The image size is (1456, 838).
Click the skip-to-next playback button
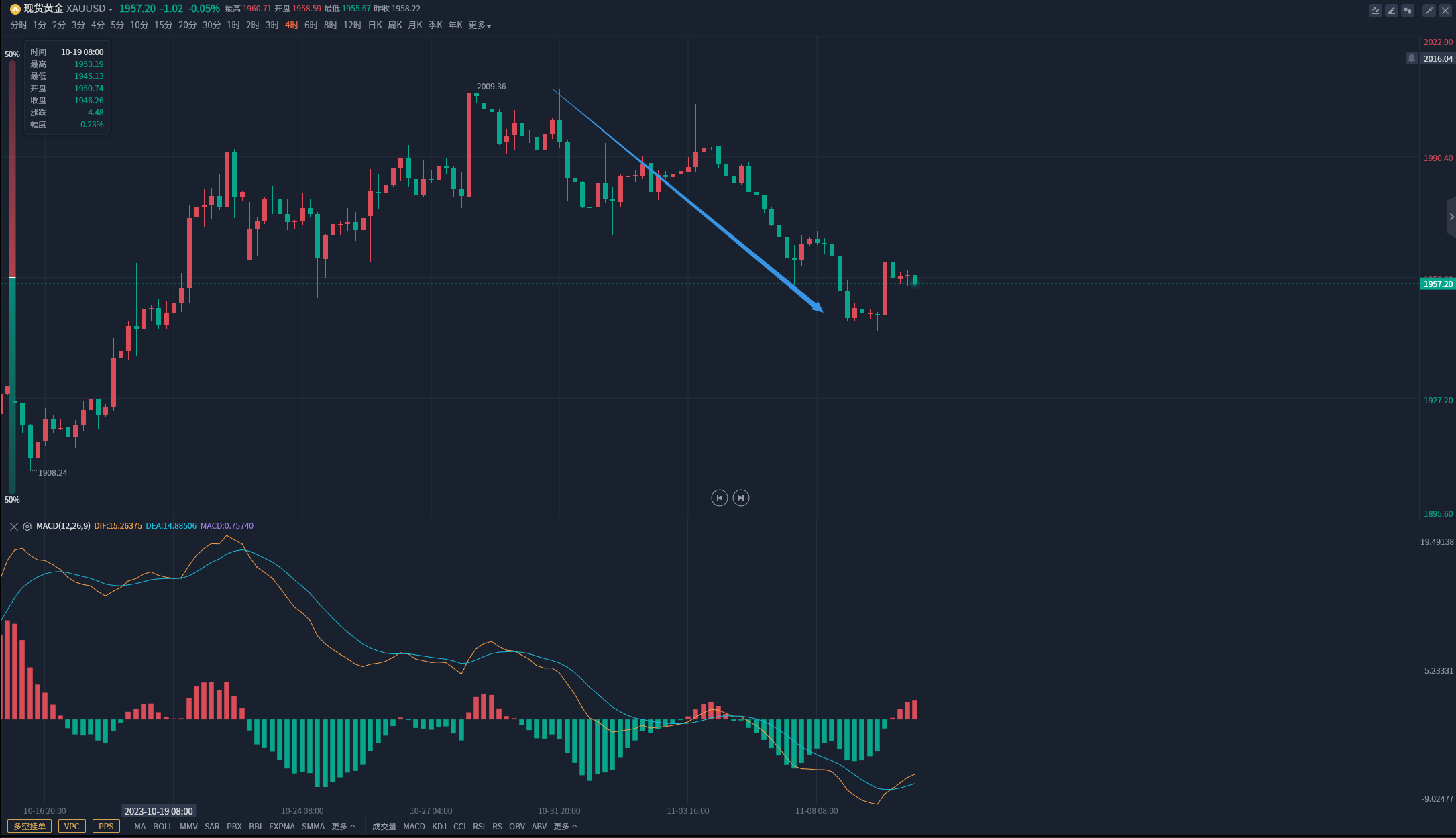pyautogui.click(x=740, y=498)
